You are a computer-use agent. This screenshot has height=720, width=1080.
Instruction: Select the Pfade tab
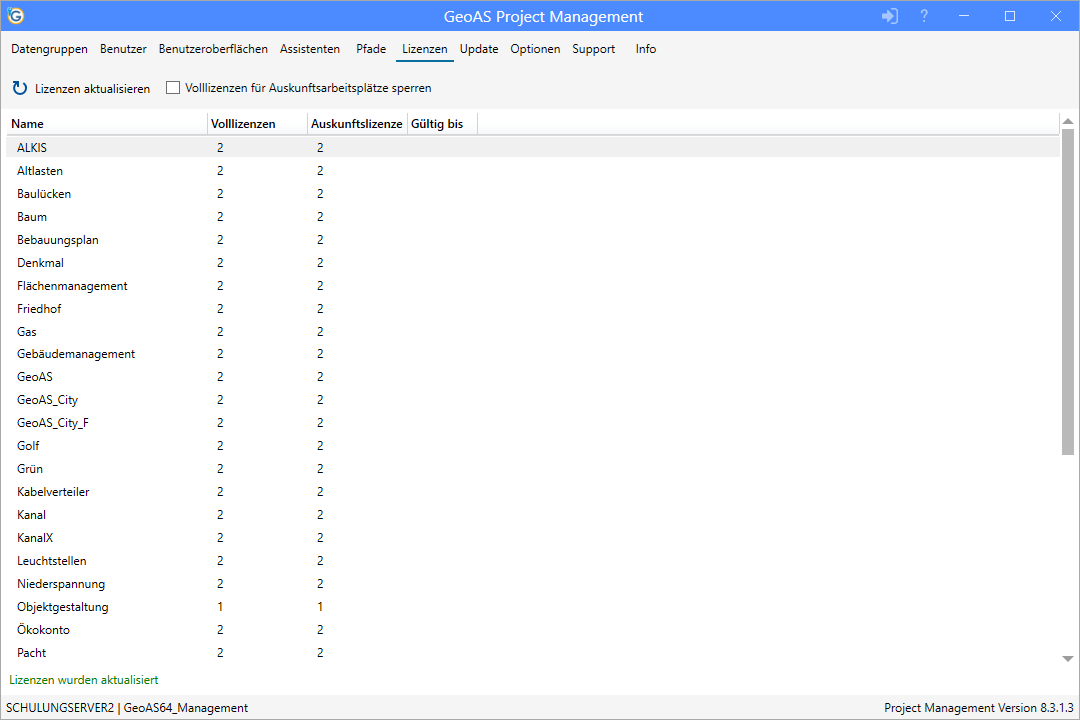tap(371, 49)
